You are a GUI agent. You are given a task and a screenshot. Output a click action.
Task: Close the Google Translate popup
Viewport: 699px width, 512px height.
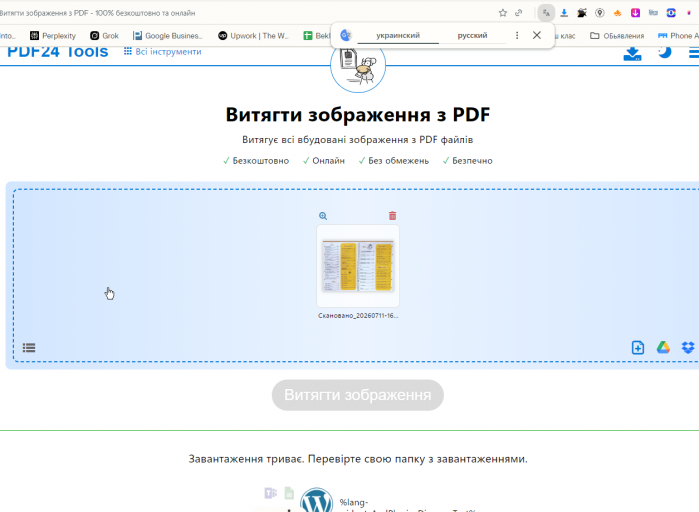click(537, 35)
